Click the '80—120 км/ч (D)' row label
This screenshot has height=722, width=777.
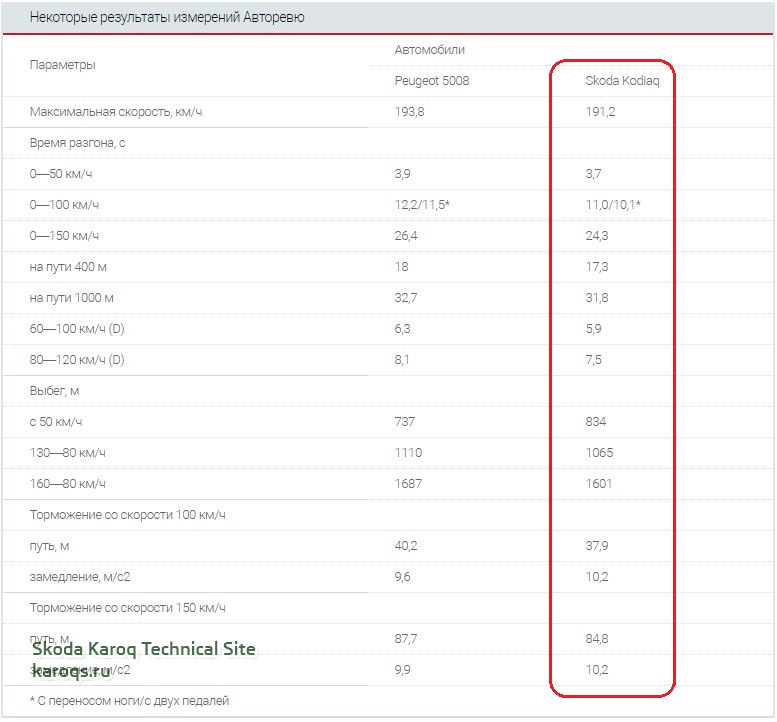(77, 360)
